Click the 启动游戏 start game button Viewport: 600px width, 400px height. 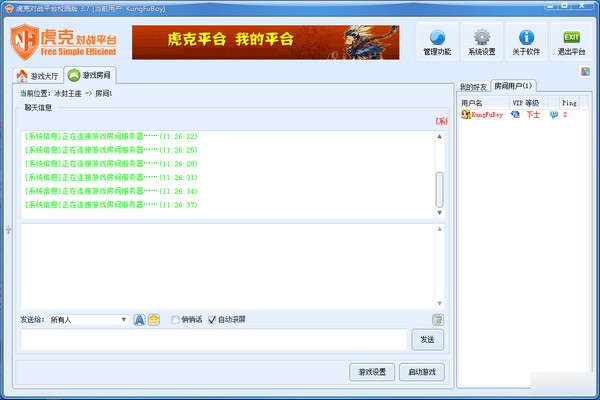point(422,372)
